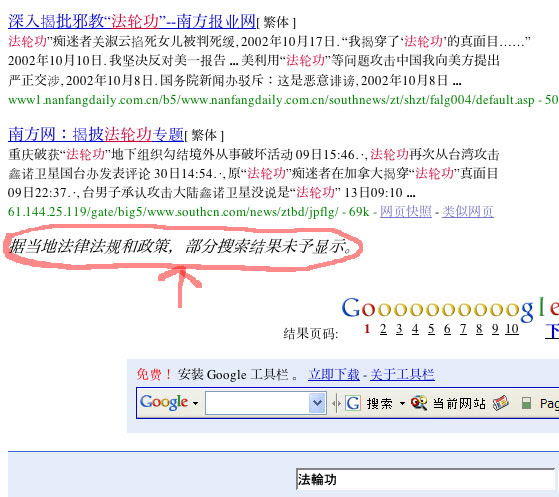This screenshot has width=559, height=497.
Task: Click snippet line starting 2002年10月10日. 我坚决反对
Action: [253, 61]
